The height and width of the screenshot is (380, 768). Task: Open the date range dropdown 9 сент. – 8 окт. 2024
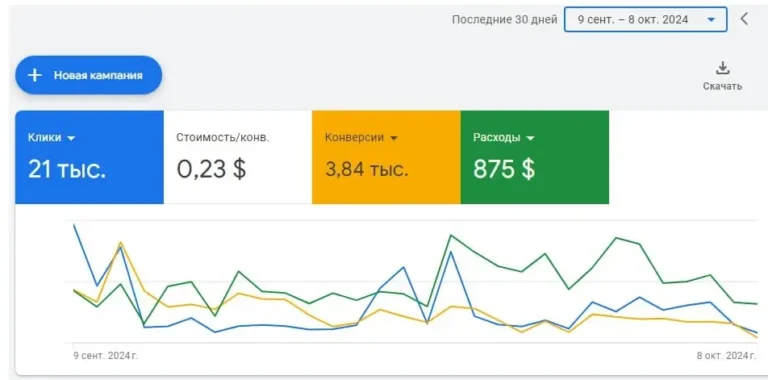[646, 20]
